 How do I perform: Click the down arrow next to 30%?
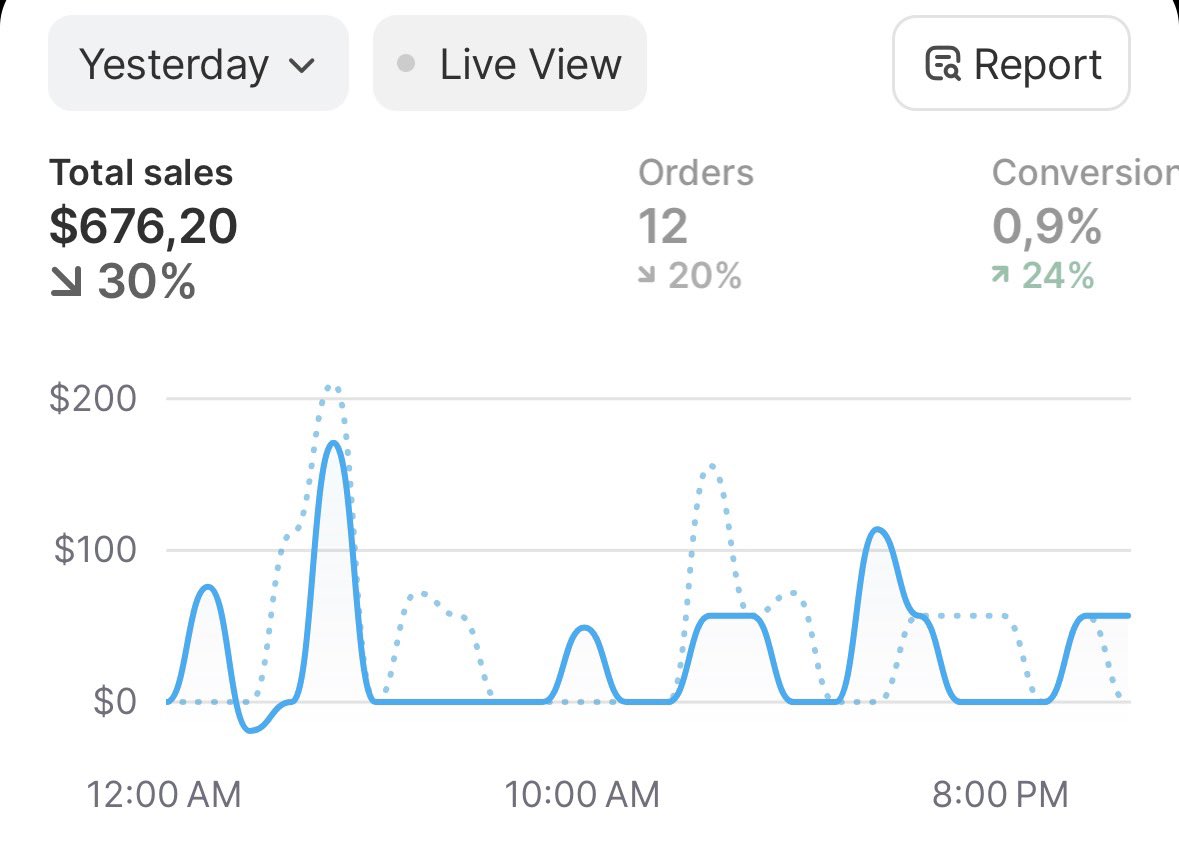pos(68,283)
